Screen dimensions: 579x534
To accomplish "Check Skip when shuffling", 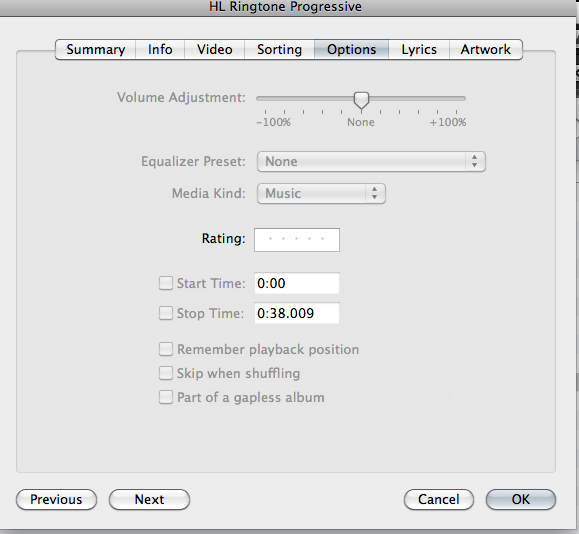I will coord(166,373).
